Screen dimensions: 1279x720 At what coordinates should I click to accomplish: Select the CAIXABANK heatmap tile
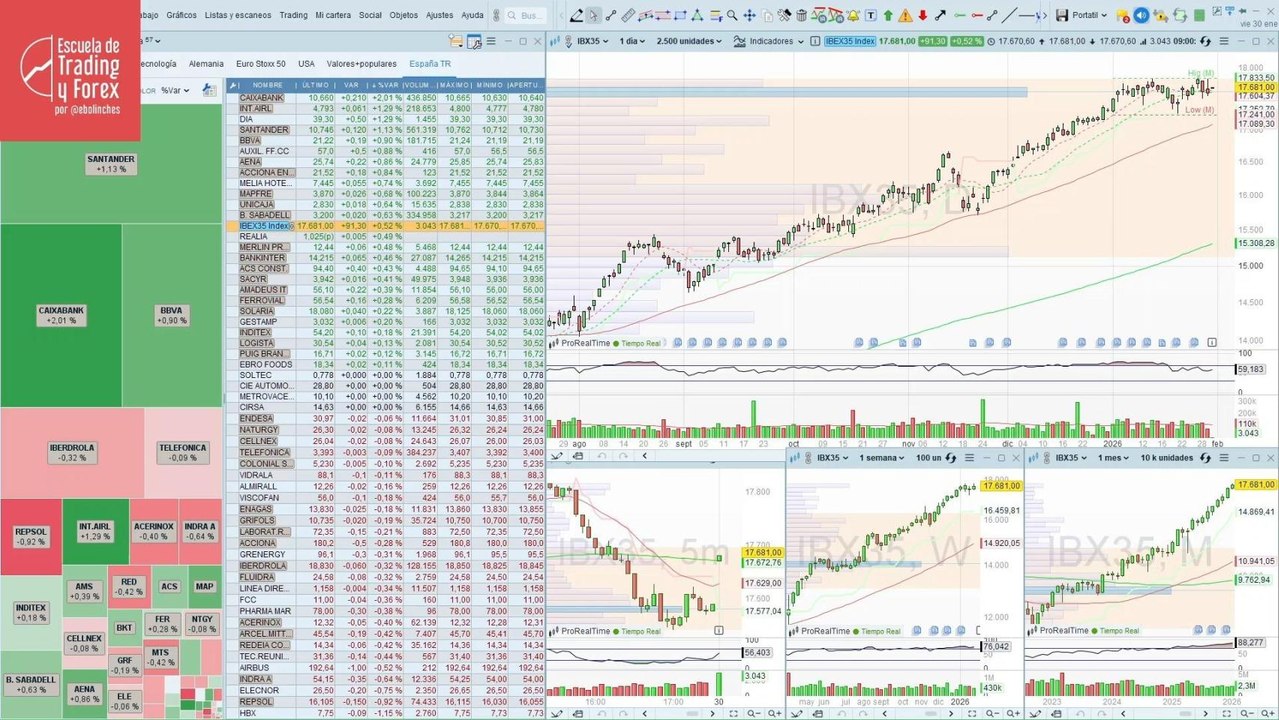coord(61,315)
